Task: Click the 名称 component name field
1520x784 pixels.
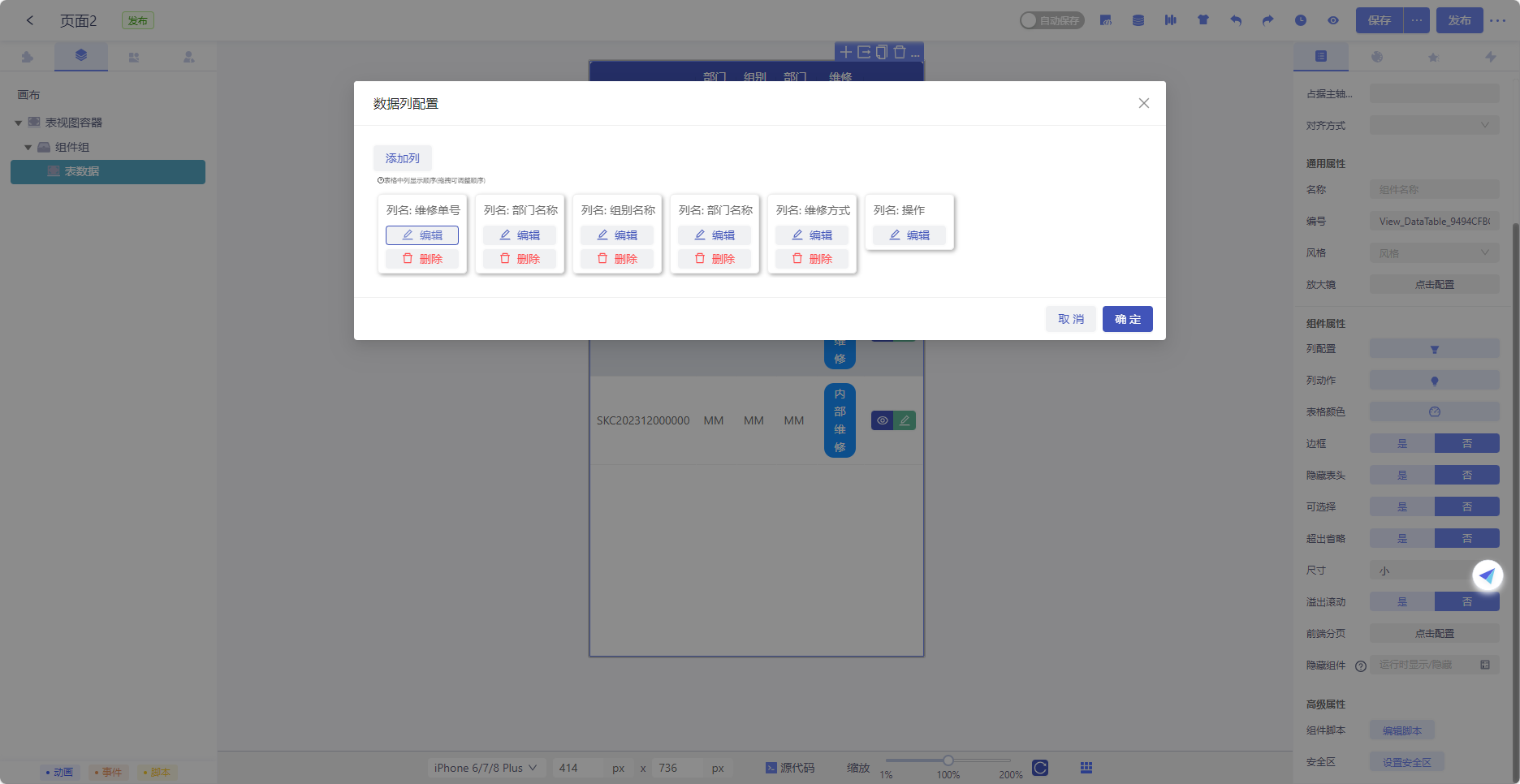Action: tap(1435, 190)
